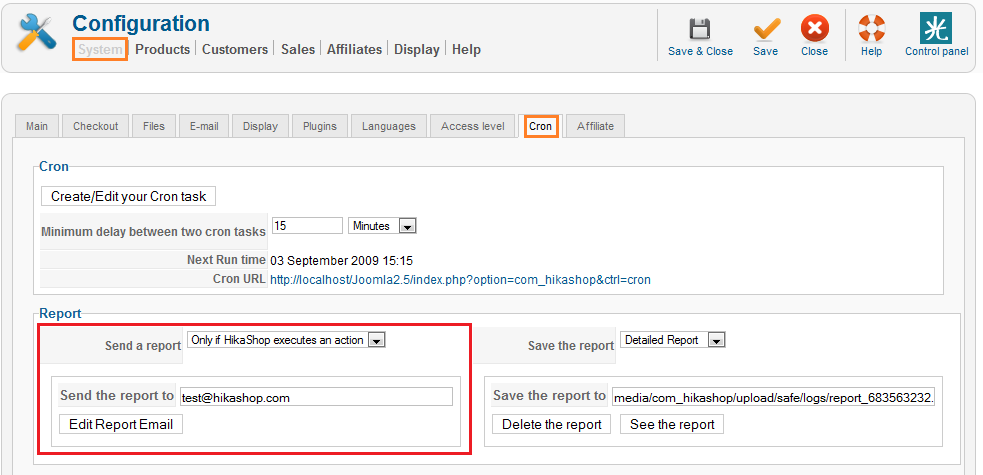The width and height of the screenshot is (983, 475).
Task: Click the minimum delay value field
Action: tap(307, 226)
